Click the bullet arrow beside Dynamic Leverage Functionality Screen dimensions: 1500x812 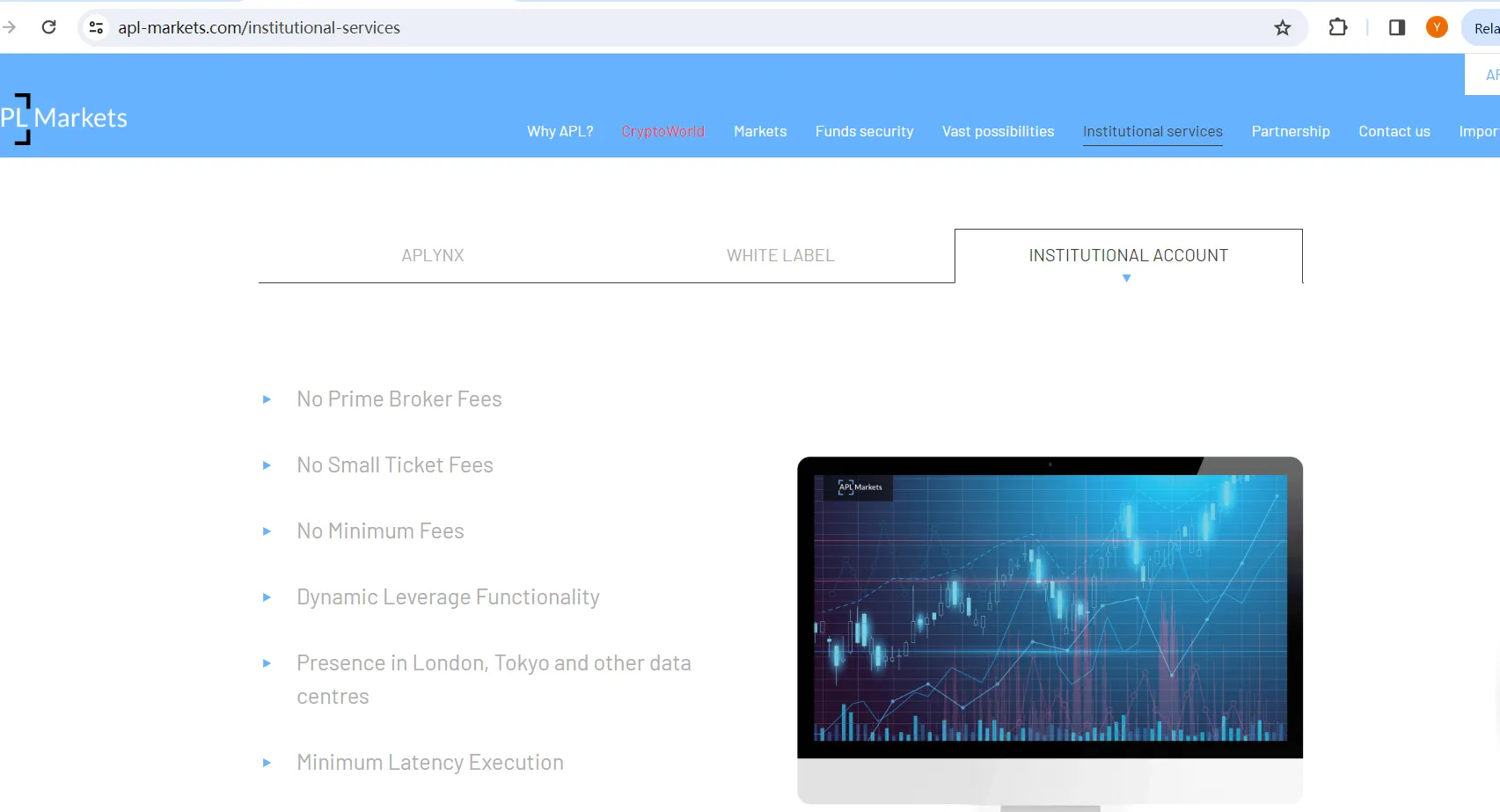coord(267,597)
